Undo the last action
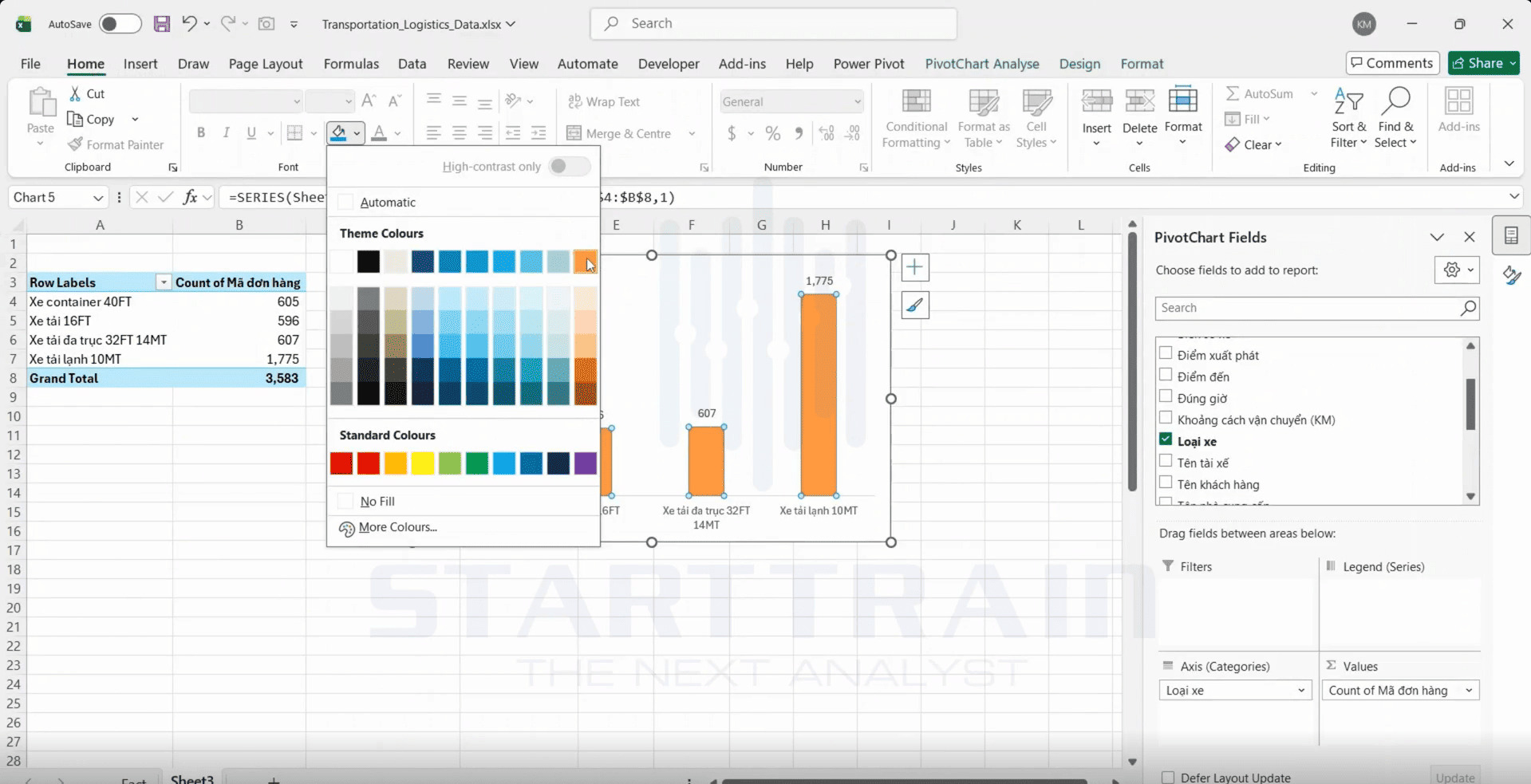Screen dimensions: 1531x784 tap(189, 24)
